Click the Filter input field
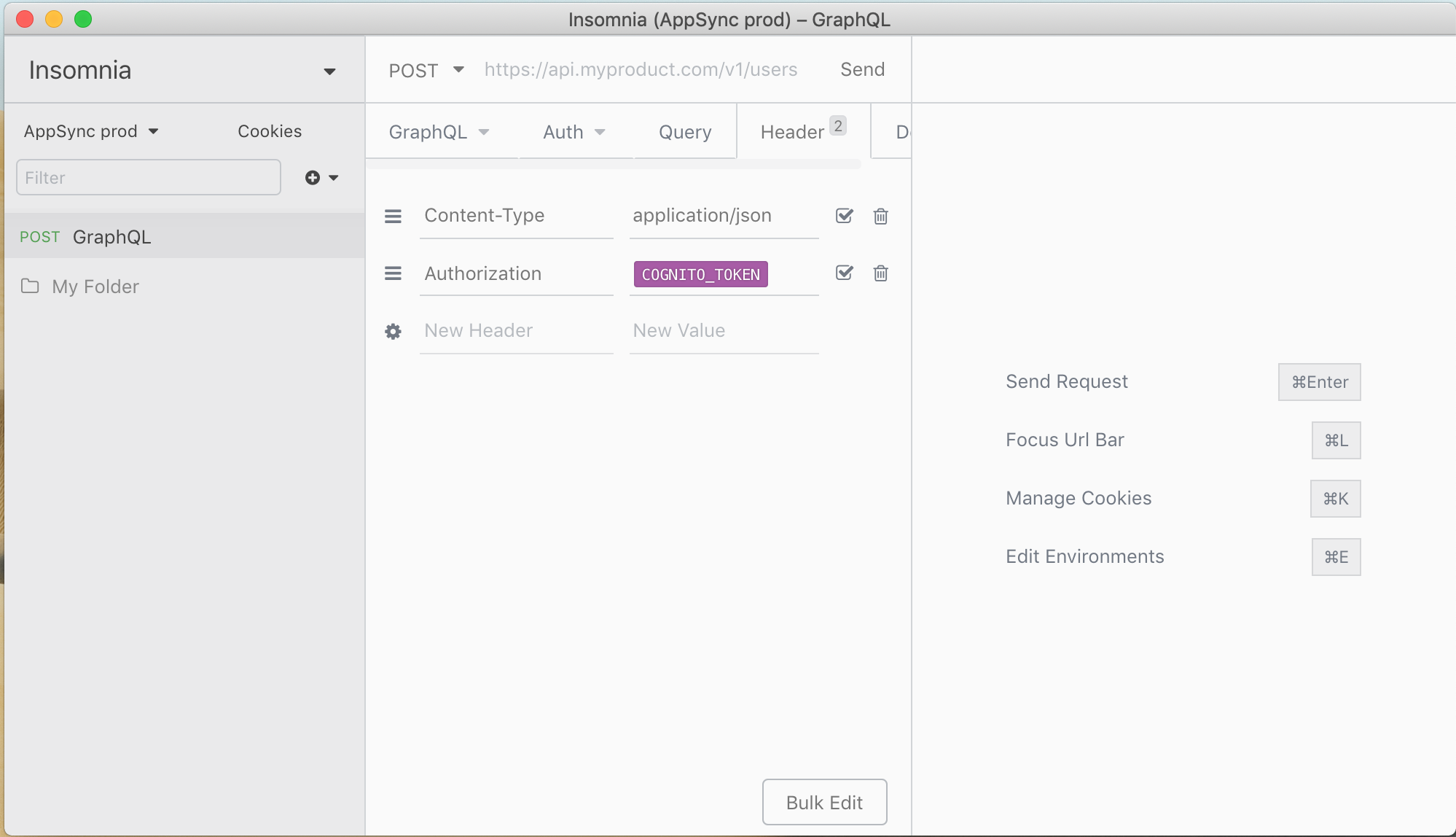Screen dimensions: 1456x837 [x=149, y=177]
